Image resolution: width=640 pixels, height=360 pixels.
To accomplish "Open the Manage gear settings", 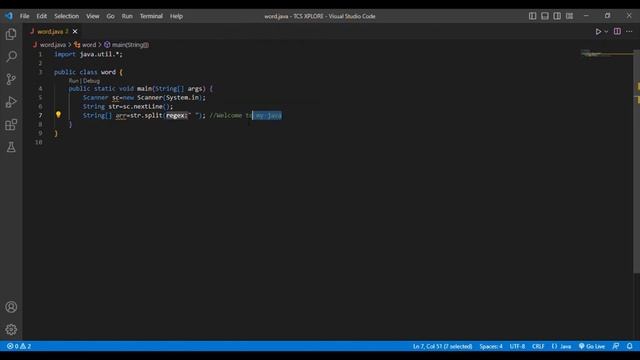I will [11, 329].
